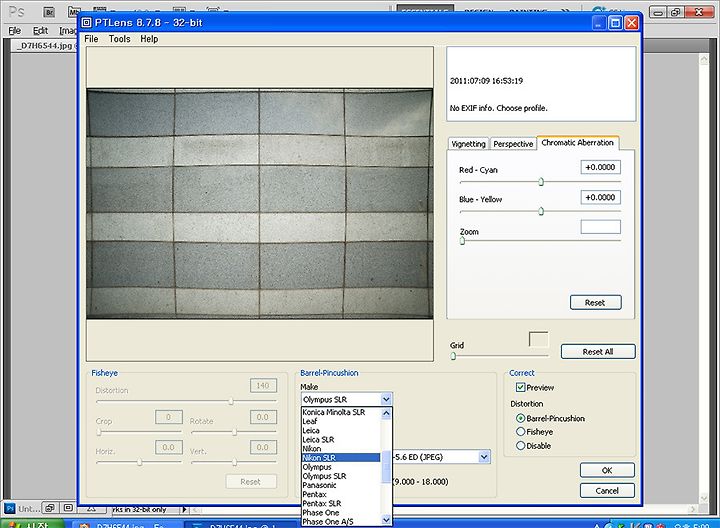Open first _D7H6544.jpg taskbar item
This screenshot has width=720, height=528.
tap(124, 525)
